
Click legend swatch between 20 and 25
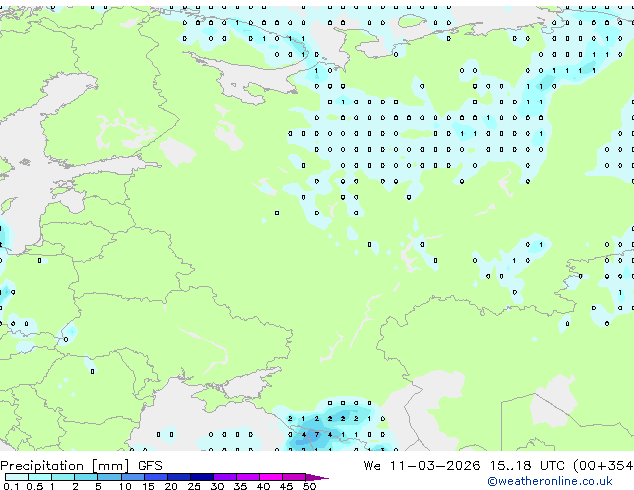(179, 477)
